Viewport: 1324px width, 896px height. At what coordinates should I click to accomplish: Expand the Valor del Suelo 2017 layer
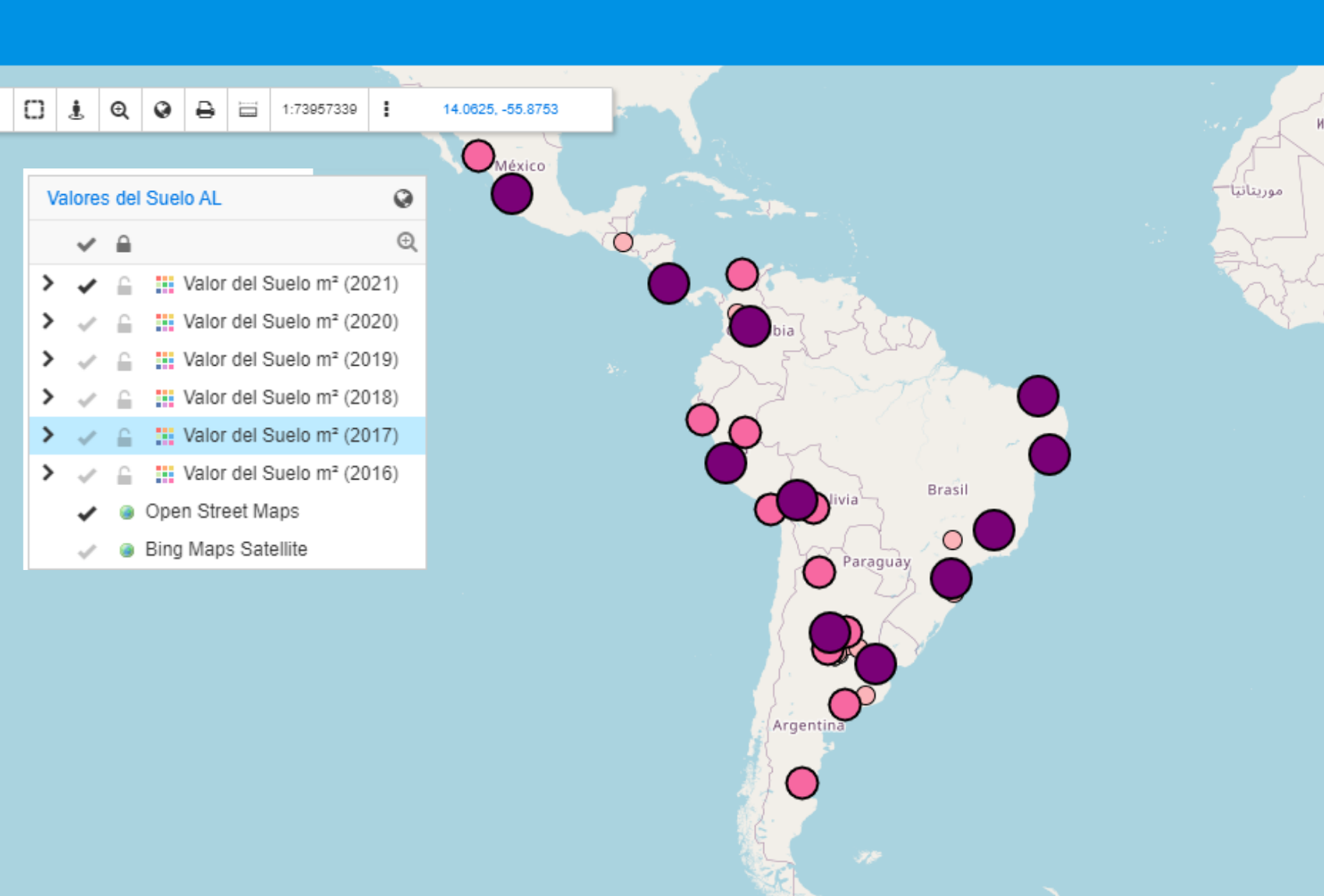click(48, 435)
